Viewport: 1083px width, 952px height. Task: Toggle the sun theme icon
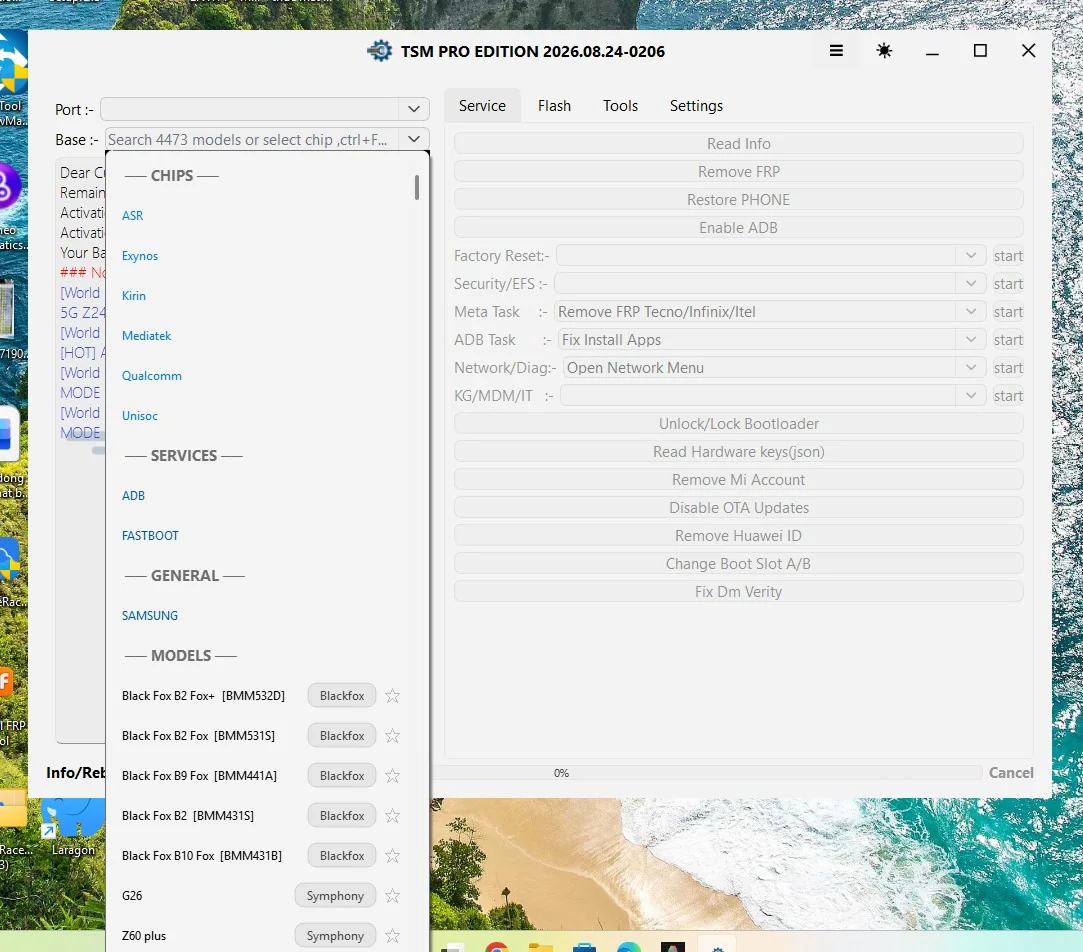point(884,50)
